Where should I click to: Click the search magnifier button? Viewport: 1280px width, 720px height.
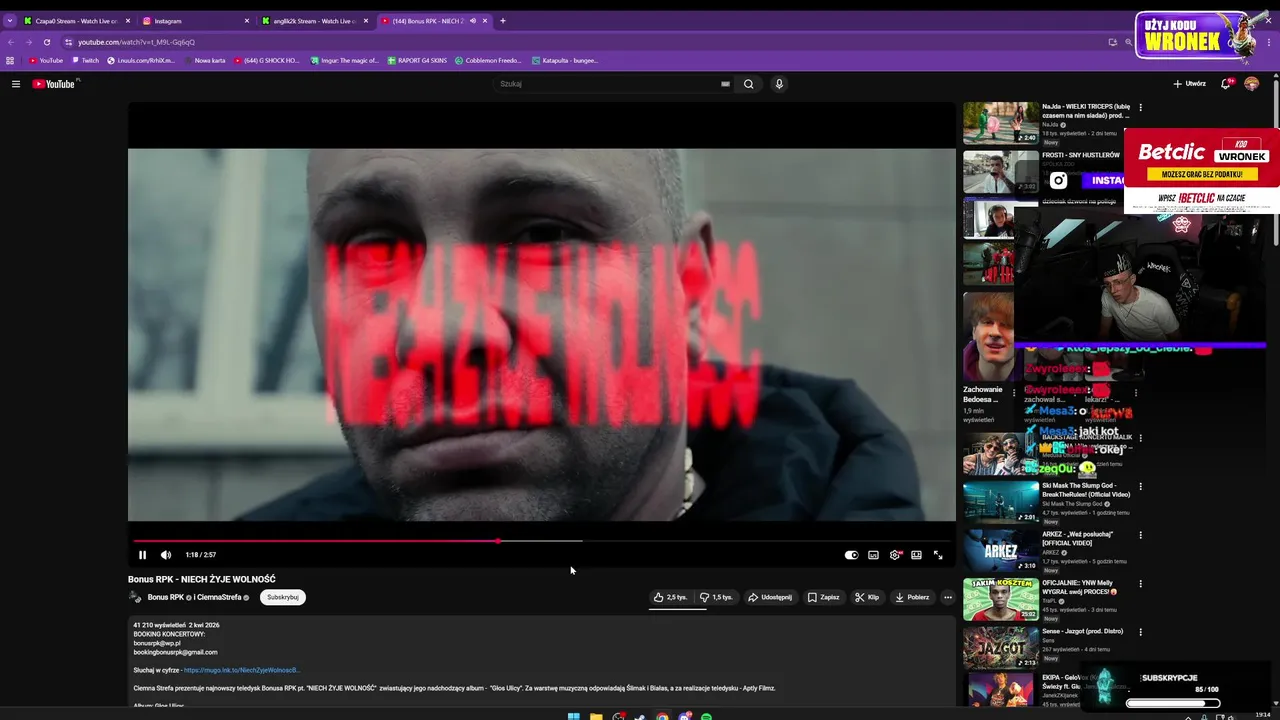point(748,84)
